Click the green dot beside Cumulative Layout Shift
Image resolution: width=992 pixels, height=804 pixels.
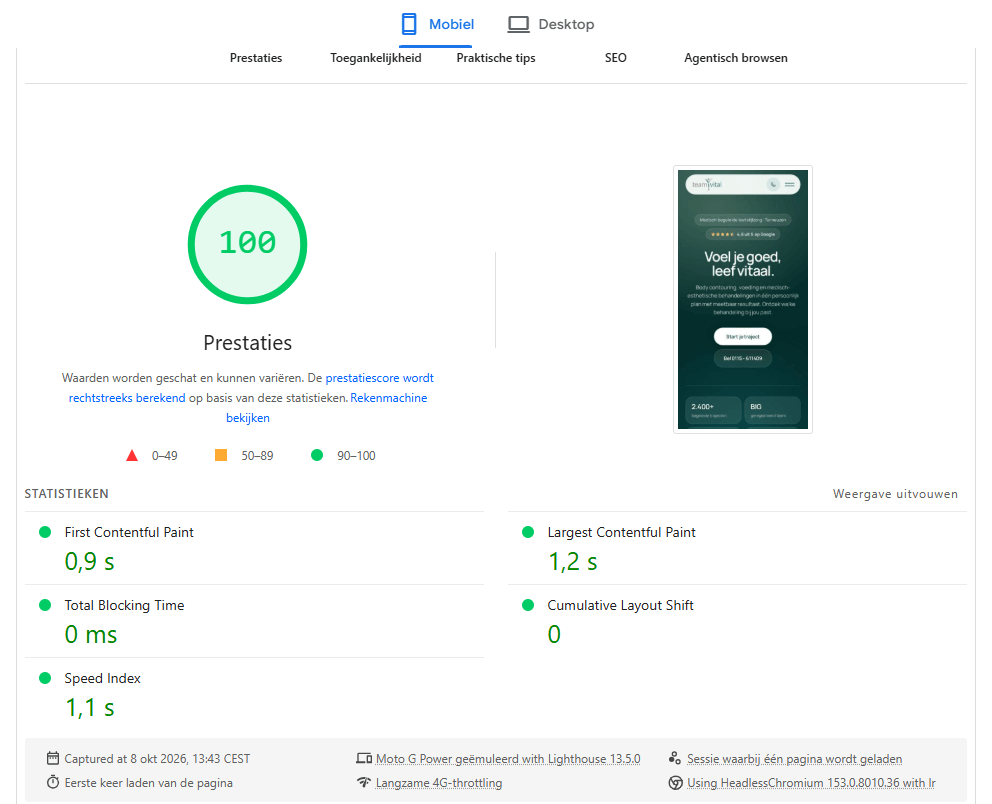pos(528,605)
